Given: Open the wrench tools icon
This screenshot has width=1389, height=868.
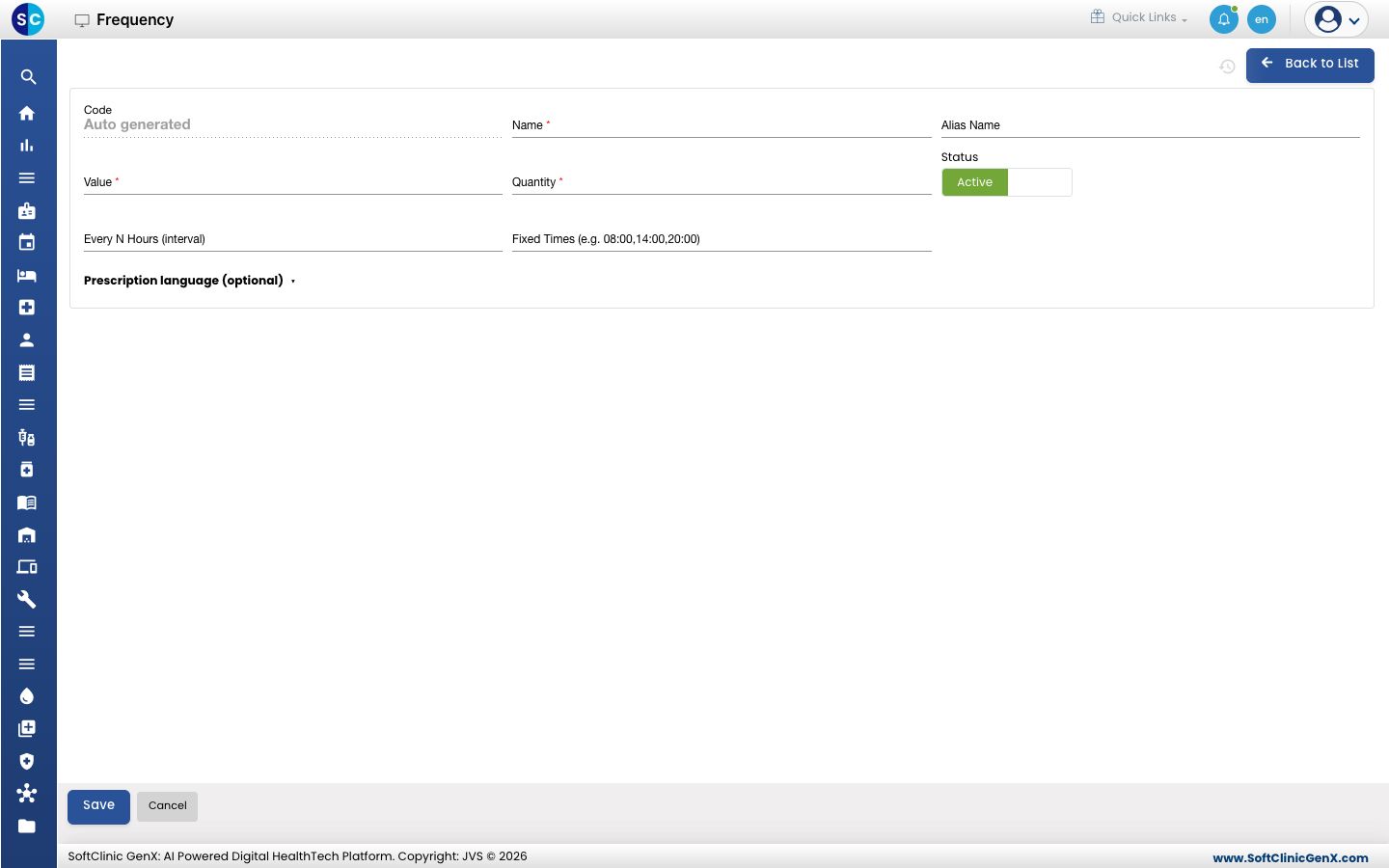Looking at the screenshot, I should pyautogui.click(x=27, y=600).
